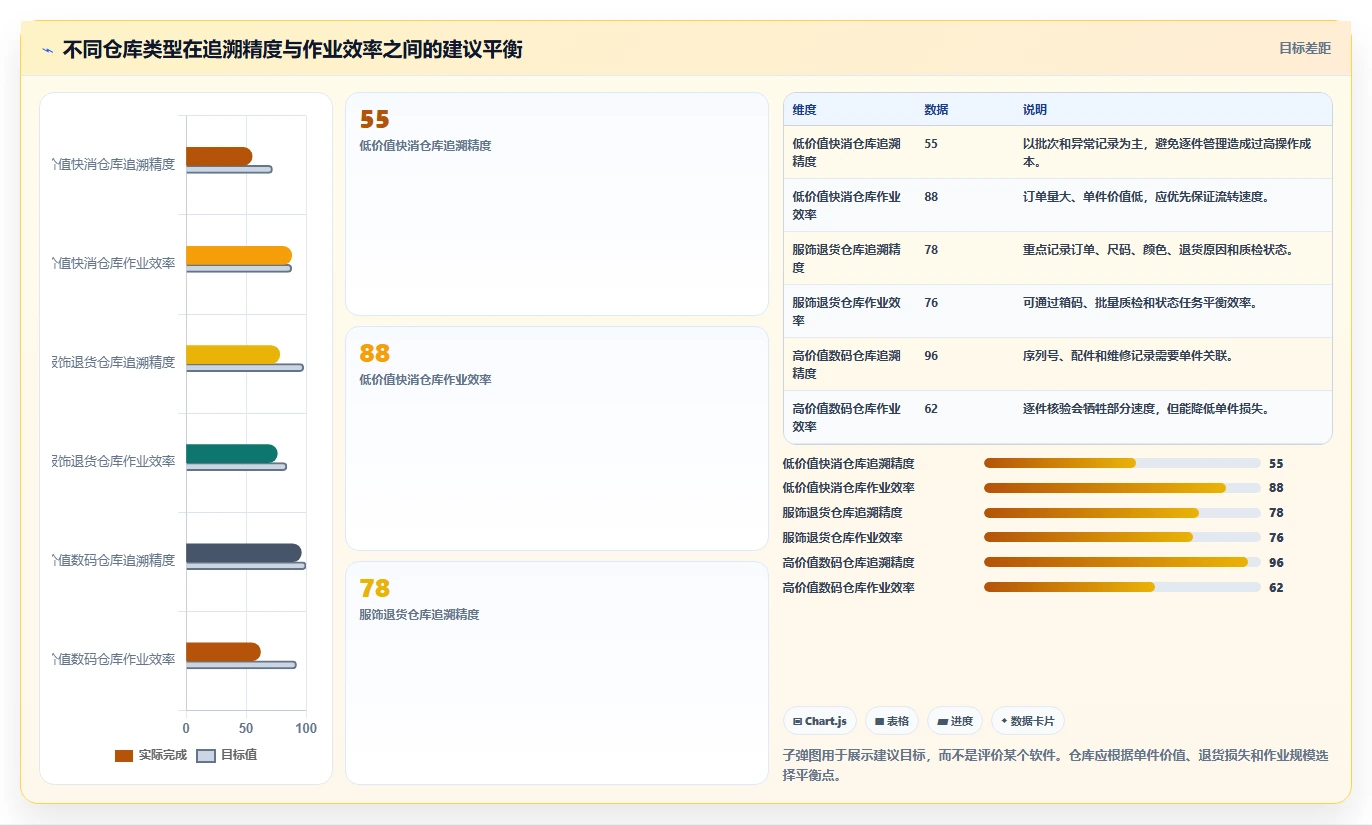Click the 服饰退货仓库追溯精度 progress bar
The width and height of the screenshot is (1372, 825).
point(1122,512)
